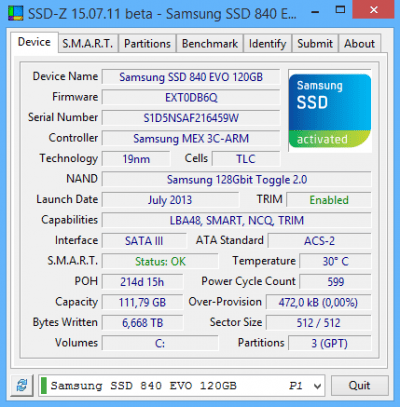Image resolution: width=400 pixels, height=407 pixels.
Task: Click the Bytes Written value '6,668 TB'
Action: tap(142, 323)
